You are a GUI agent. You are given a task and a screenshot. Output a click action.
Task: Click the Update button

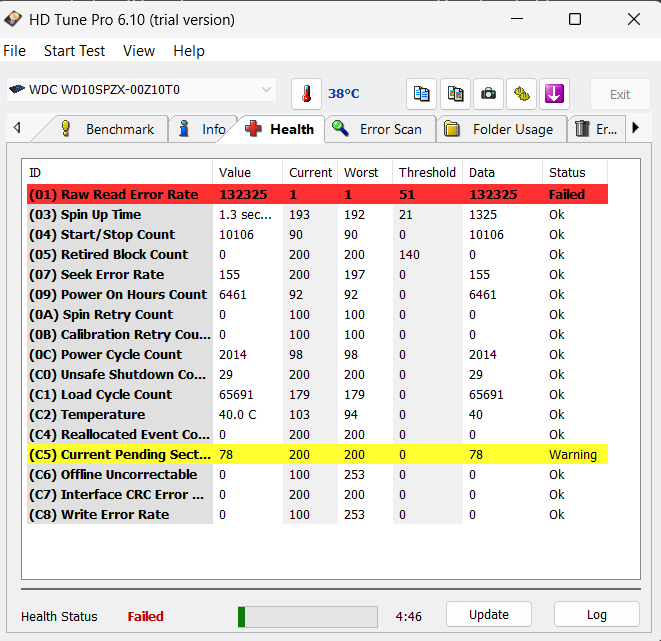[489, 614]
